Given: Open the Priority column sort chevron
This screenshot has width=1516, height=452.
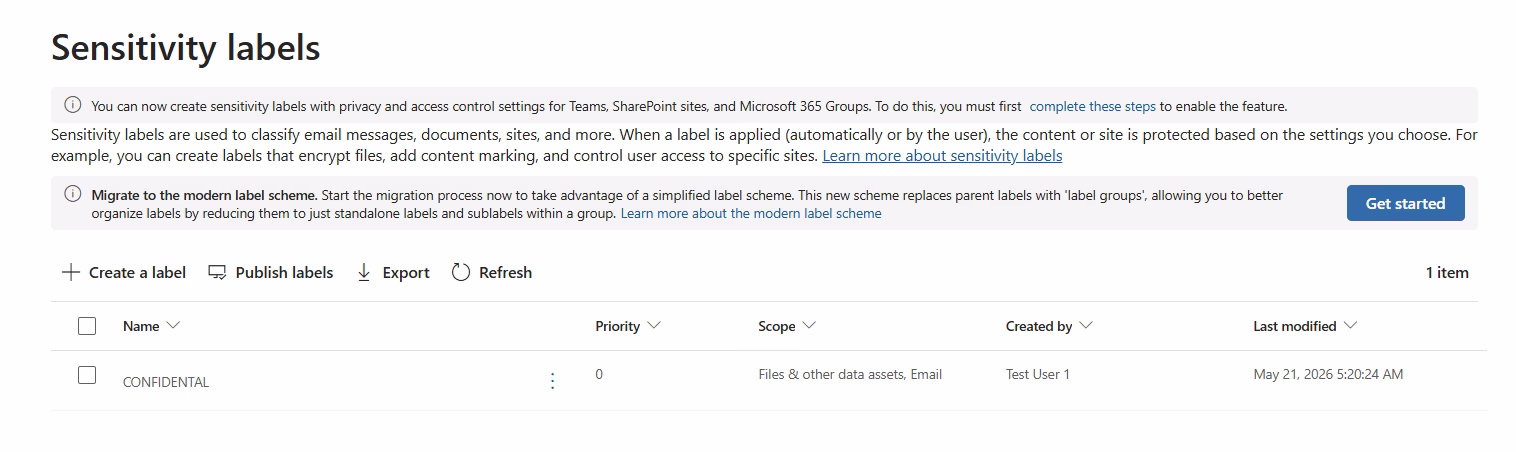Looking at the screenshot, I should (654, 326).
